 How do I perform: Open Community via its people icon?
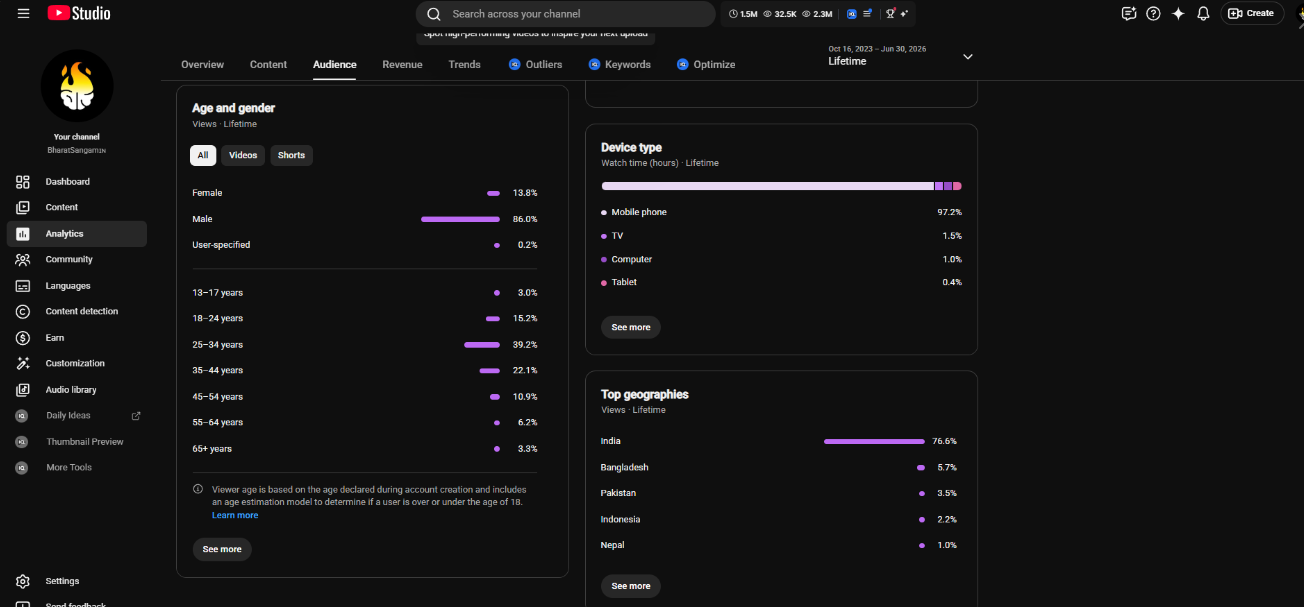23,259
